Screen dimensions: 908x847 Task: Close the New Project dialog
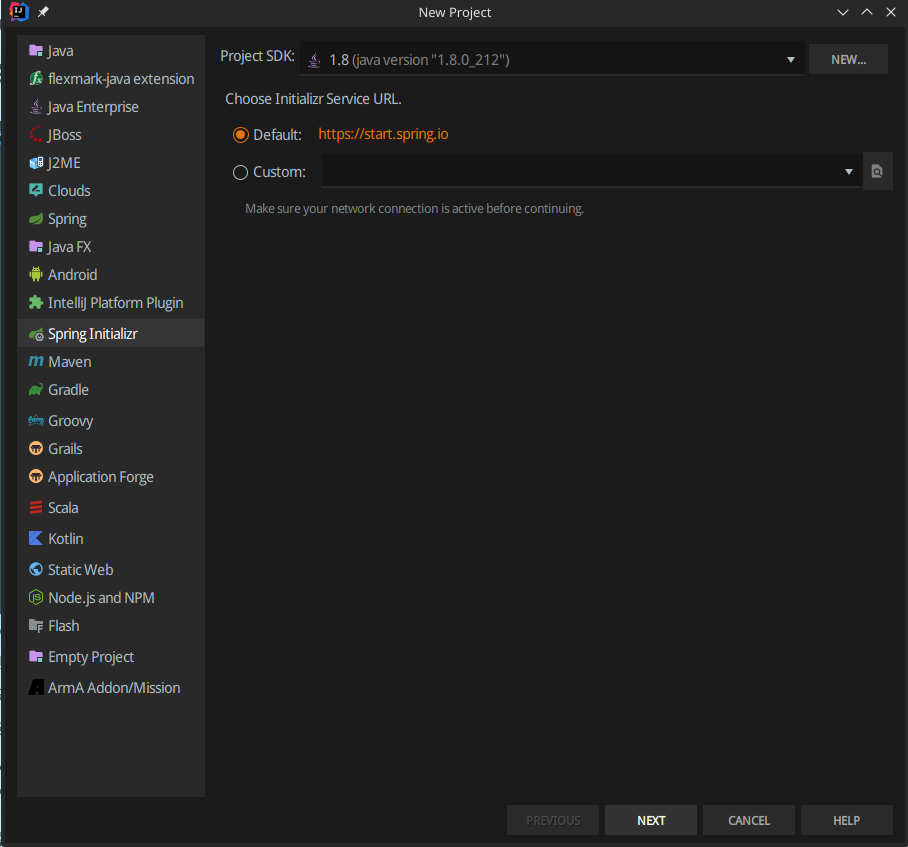[x=891, y=12]
